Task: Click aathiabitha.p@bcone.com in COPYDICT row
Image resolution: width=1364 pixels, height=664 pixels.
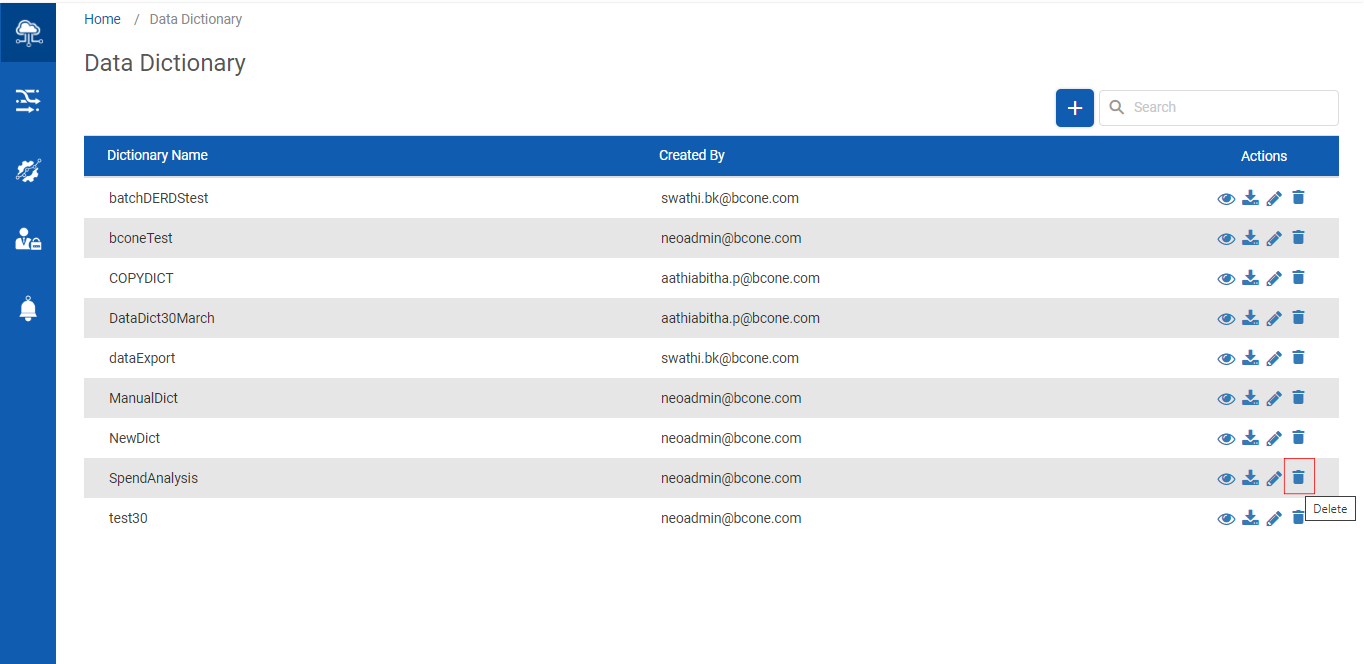Action: pyautogui.click(x=740, y=278)
